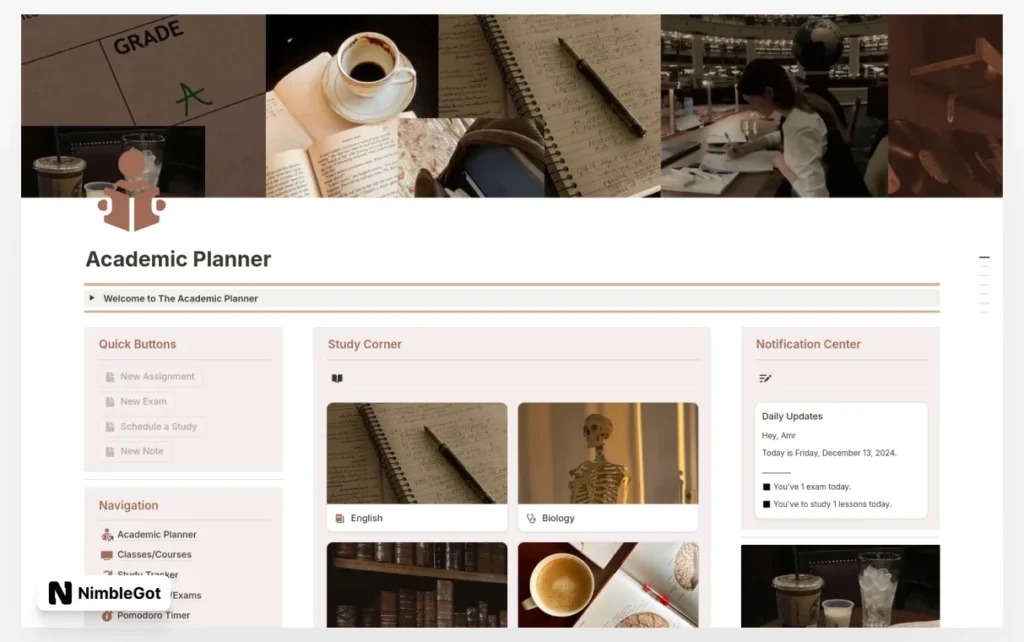Click the table of contents minimap at the right edge
This screenshot has width=1024, height=642.
point(984,285)
